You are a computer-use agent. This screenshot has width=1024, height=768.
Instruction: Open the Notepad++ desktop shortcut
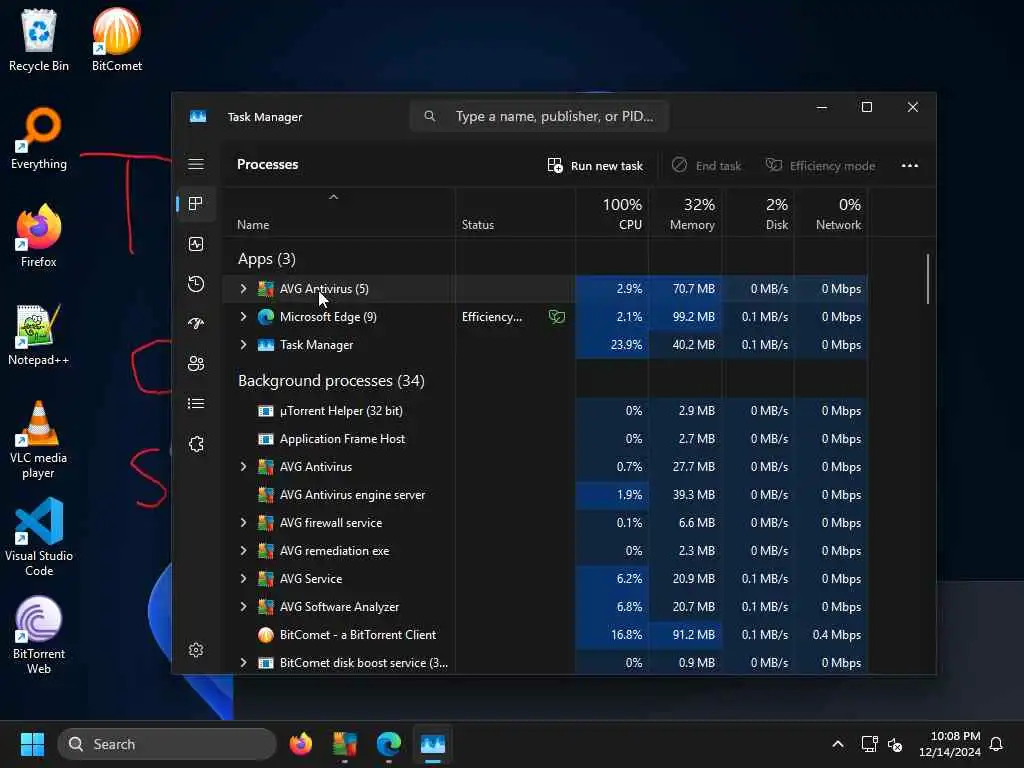39,334
